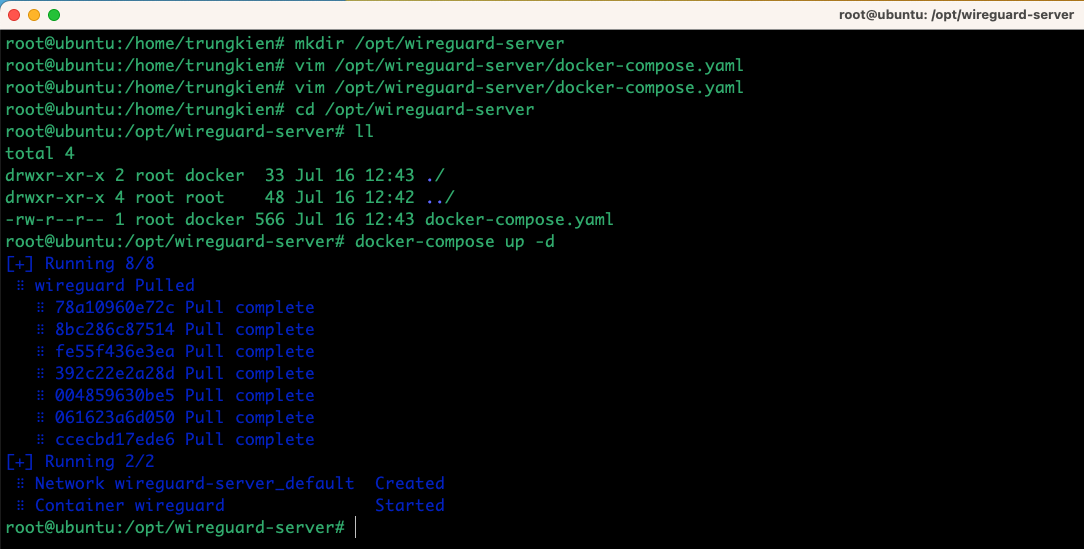1084x549 pixels.
Task: Click the layer hash fe55f436e3ea
Action: tap(115, 351)
